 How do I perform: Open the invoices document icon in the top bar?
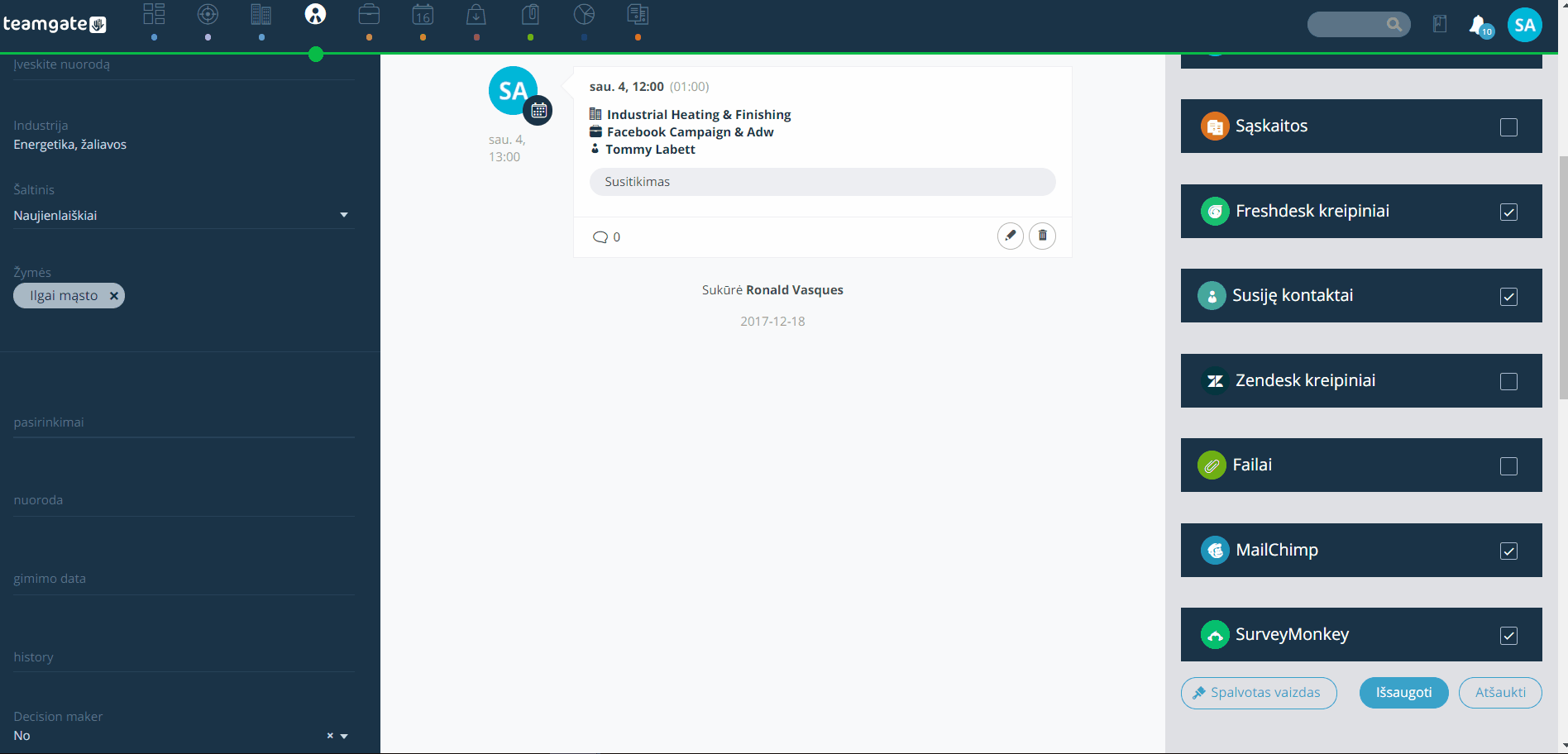pyautogui.click(x=638, y=14)
